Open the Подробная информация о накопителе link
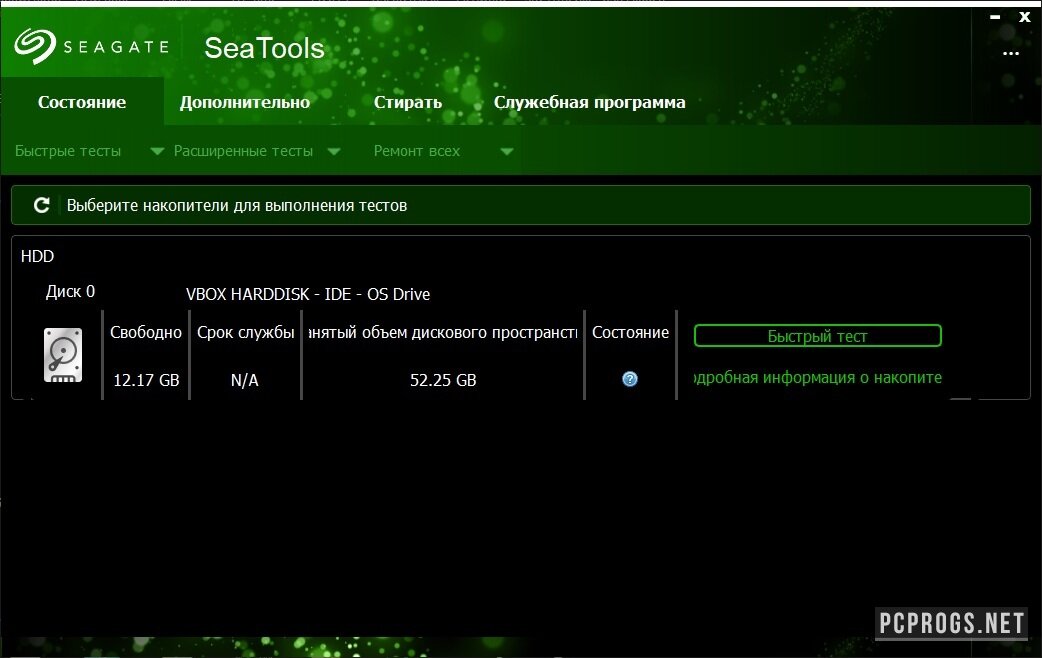Screen dimensions: 1042x658 point(817,378)
